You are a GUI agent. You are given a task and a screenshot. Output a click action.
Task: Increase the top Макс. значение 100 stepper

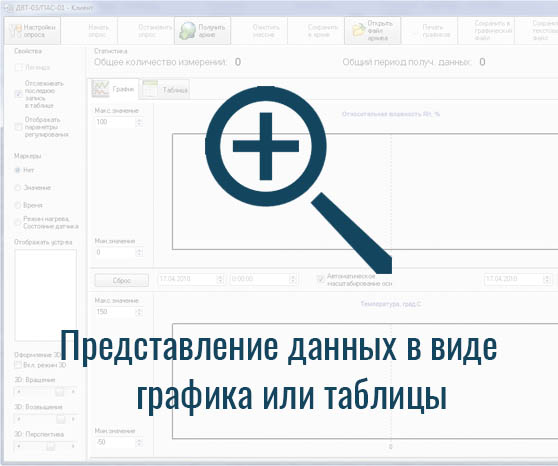click(139, 120)
